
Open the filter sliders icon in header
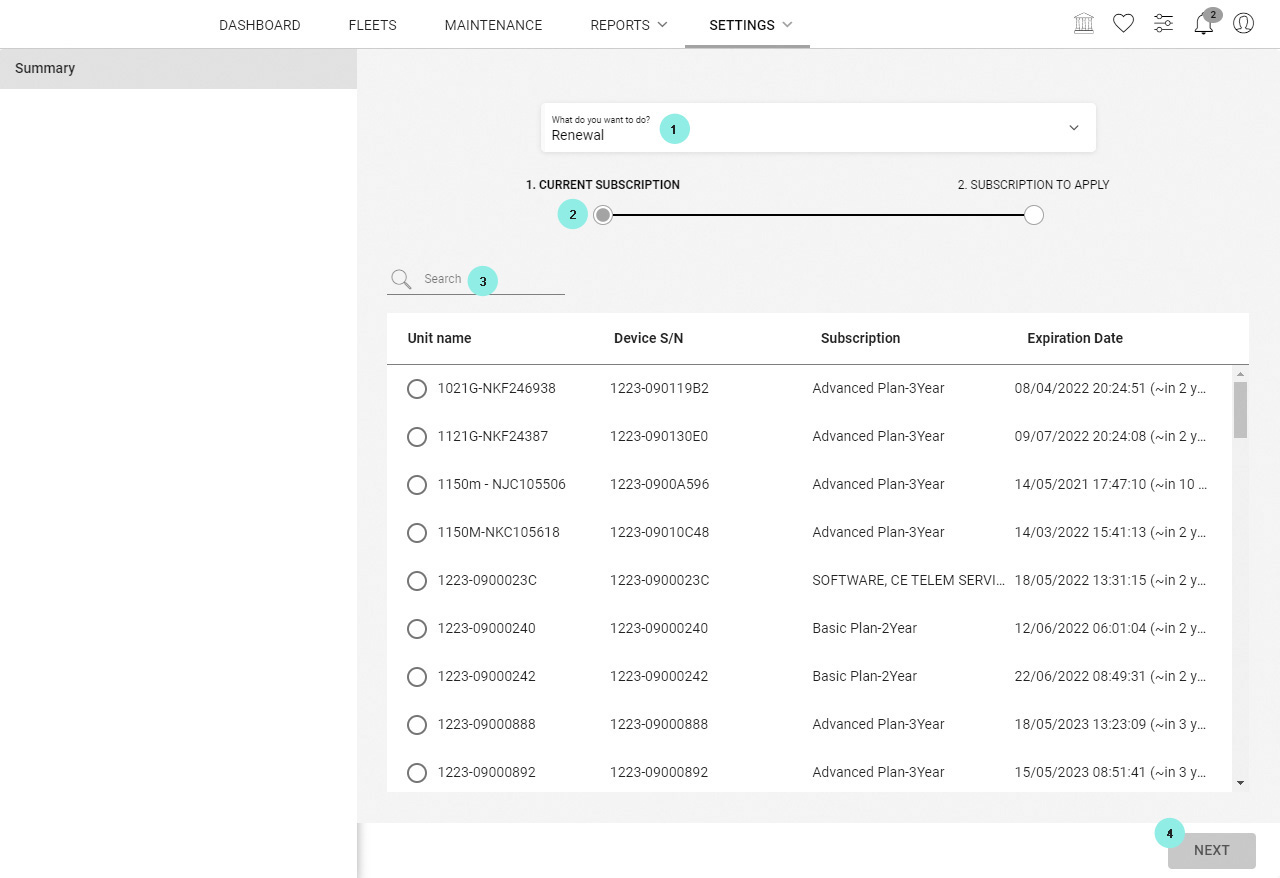coord(1163,23)
